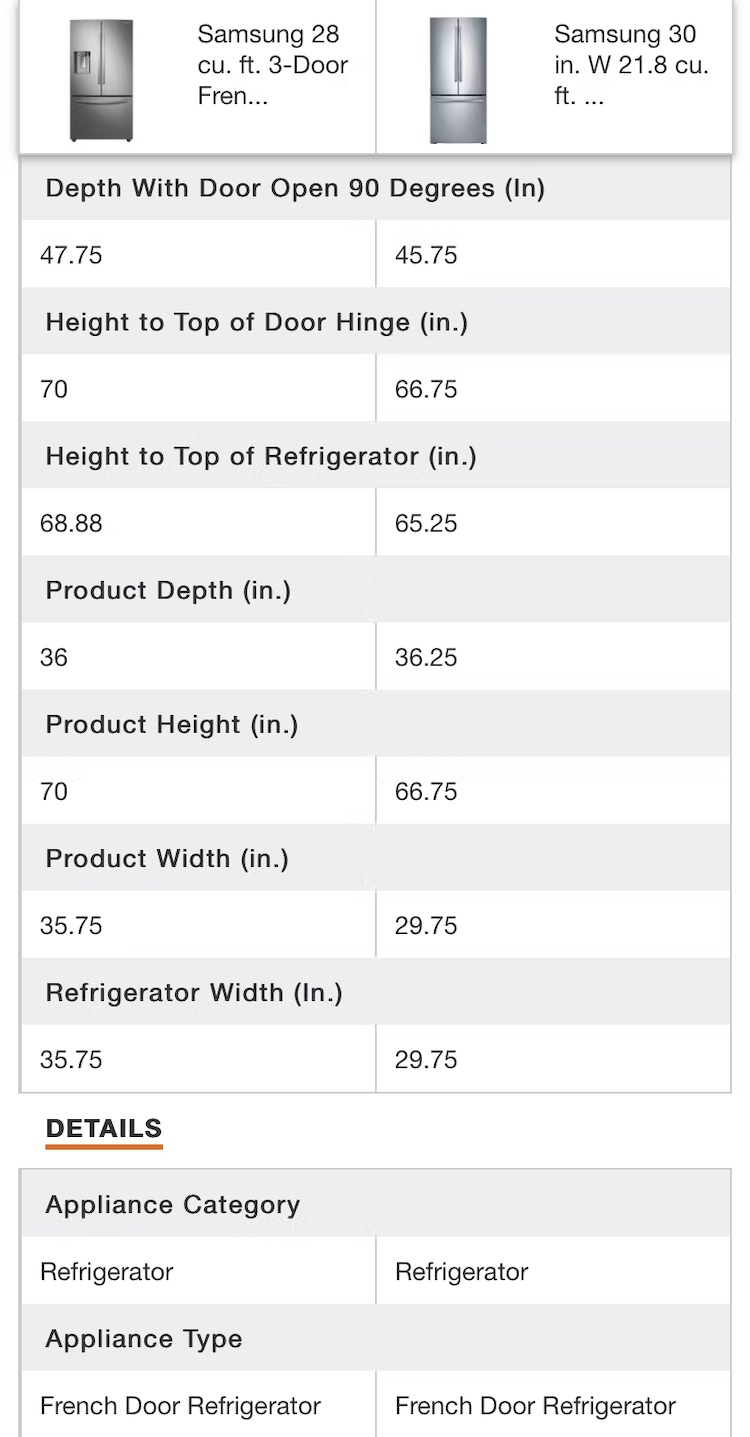
Task: Select the 68.88 height value
Action: tap(71, 523)
